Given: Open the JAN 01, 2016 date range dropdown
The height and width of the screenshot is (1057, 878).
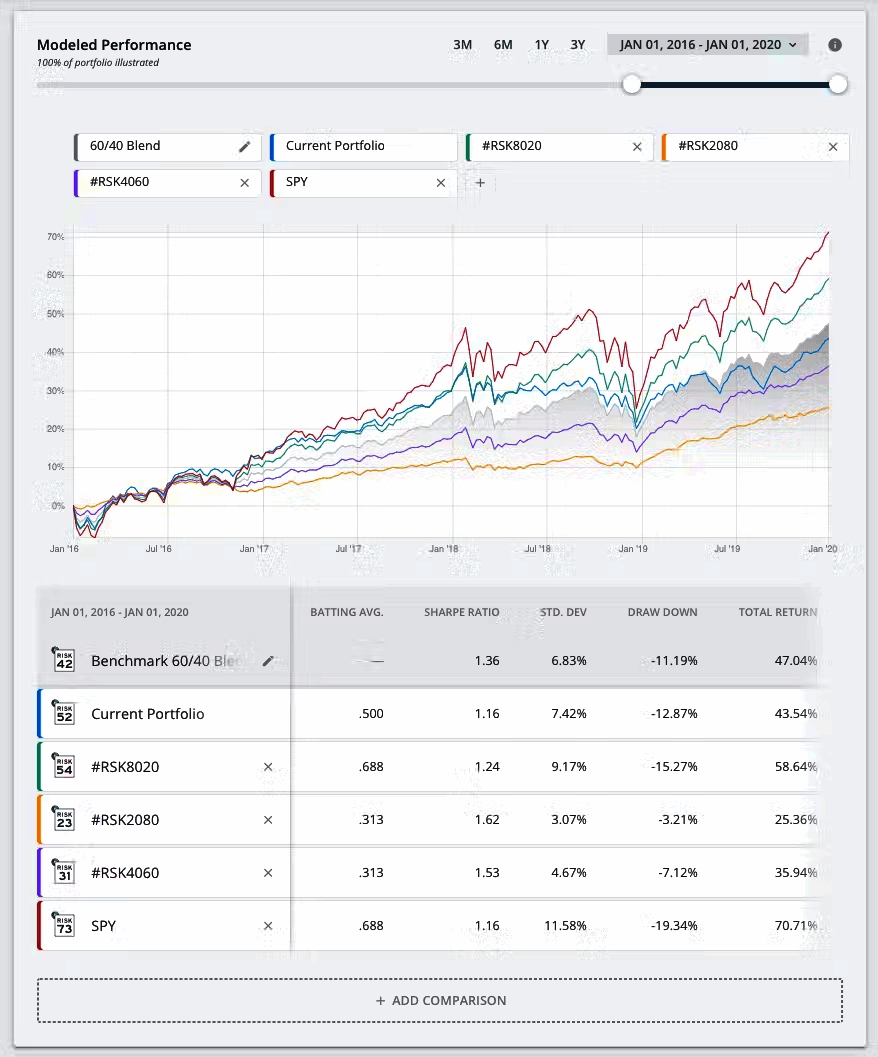Looking at the screenshot, I should (707, 45).
